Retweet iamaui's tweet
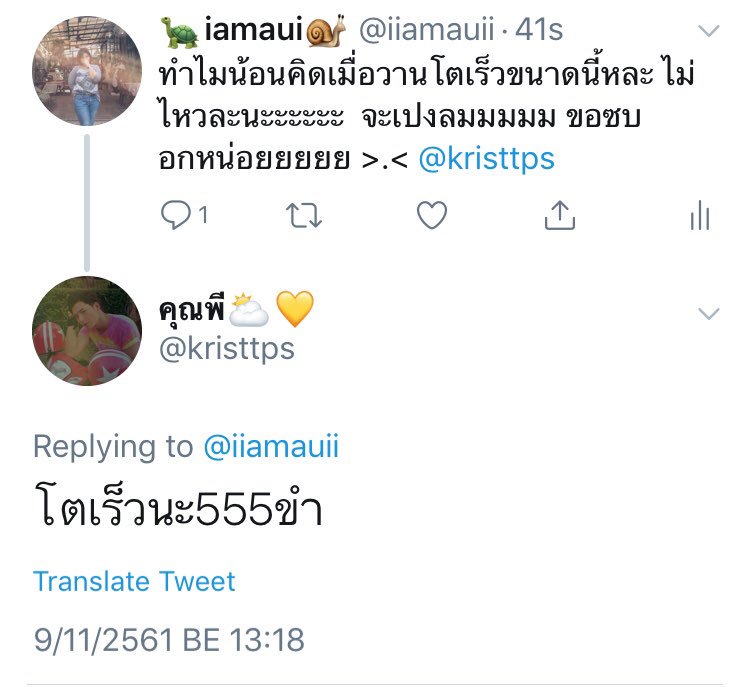750x687 pixels. pyautogui.click(x=304, y=215)
